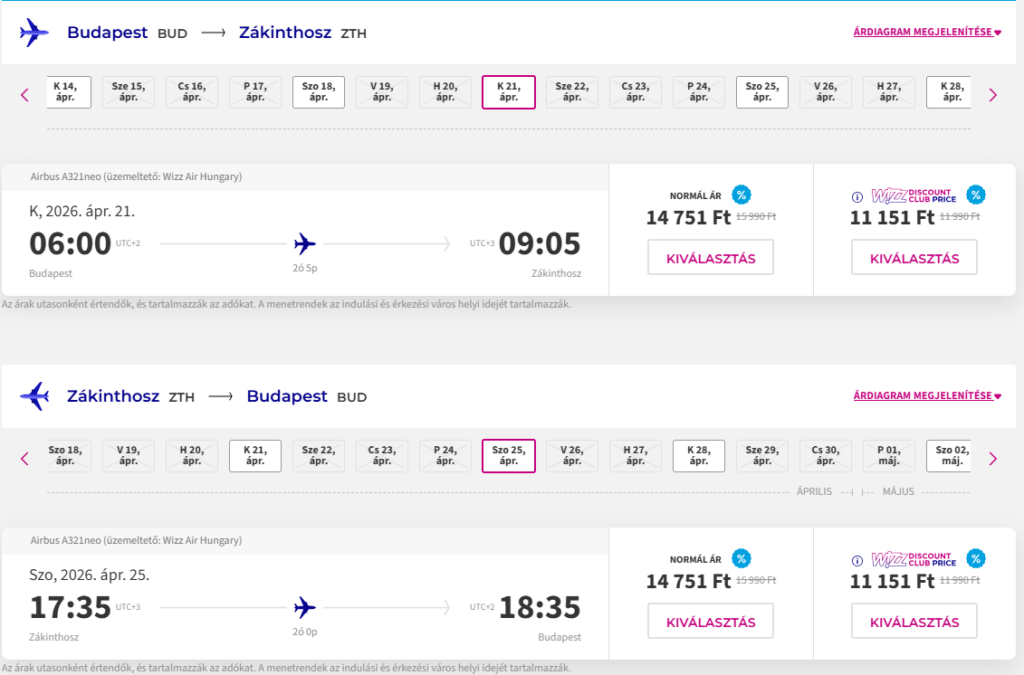Click outbound Discount Club percent badge
Screen dimensions: 1024x675
click(975, 194)
